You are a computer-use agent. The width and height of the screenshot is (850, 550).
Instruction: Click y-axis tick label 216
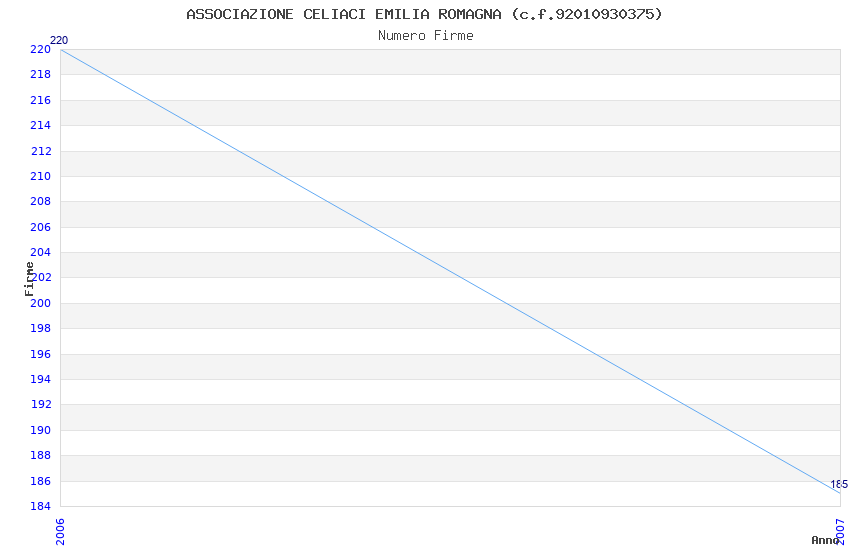pos(40,100)
